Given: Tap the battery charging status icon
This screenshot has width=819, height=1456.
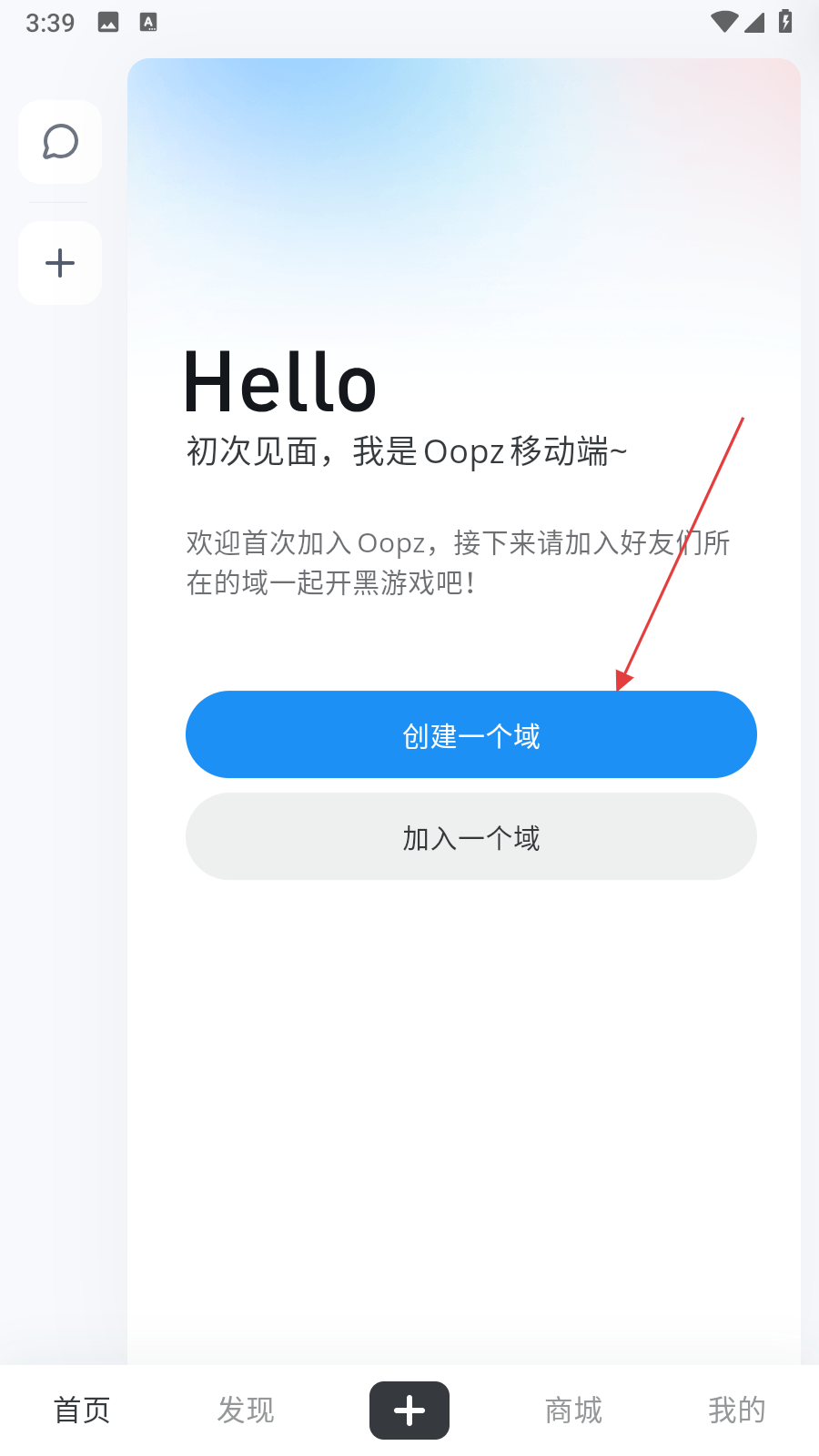Looking at the screenshot, I should [x=785, y=21].
